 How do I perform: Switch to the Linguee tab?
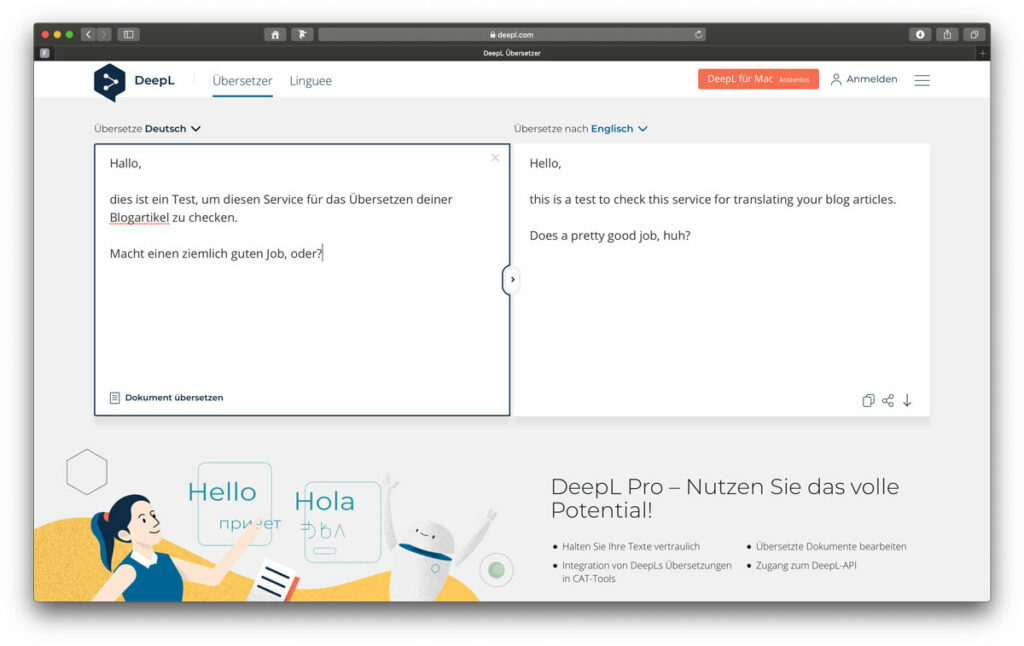pos(310,81)
